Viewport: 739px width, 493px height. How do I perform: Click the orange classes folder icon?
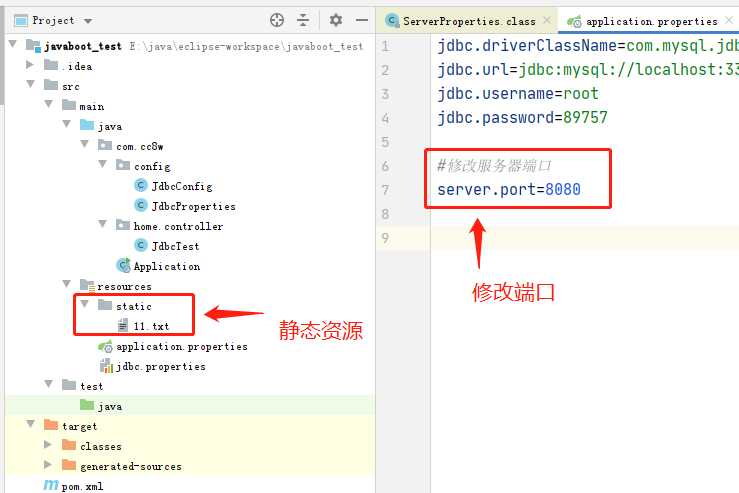point(69,444)
